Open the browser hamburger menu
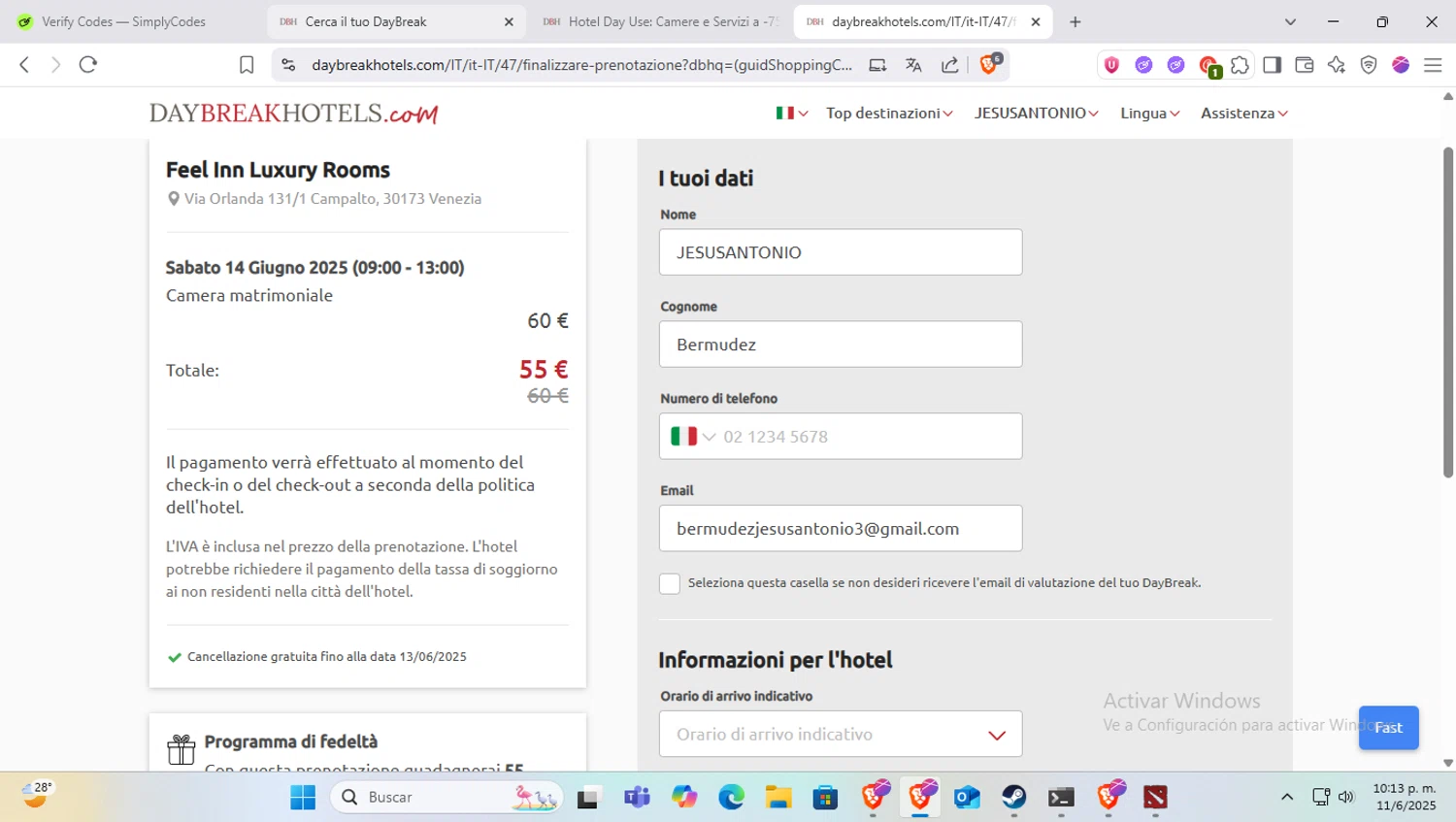Image resolution: width=1456 pixels, height=822 pixels. [1433, 65]
